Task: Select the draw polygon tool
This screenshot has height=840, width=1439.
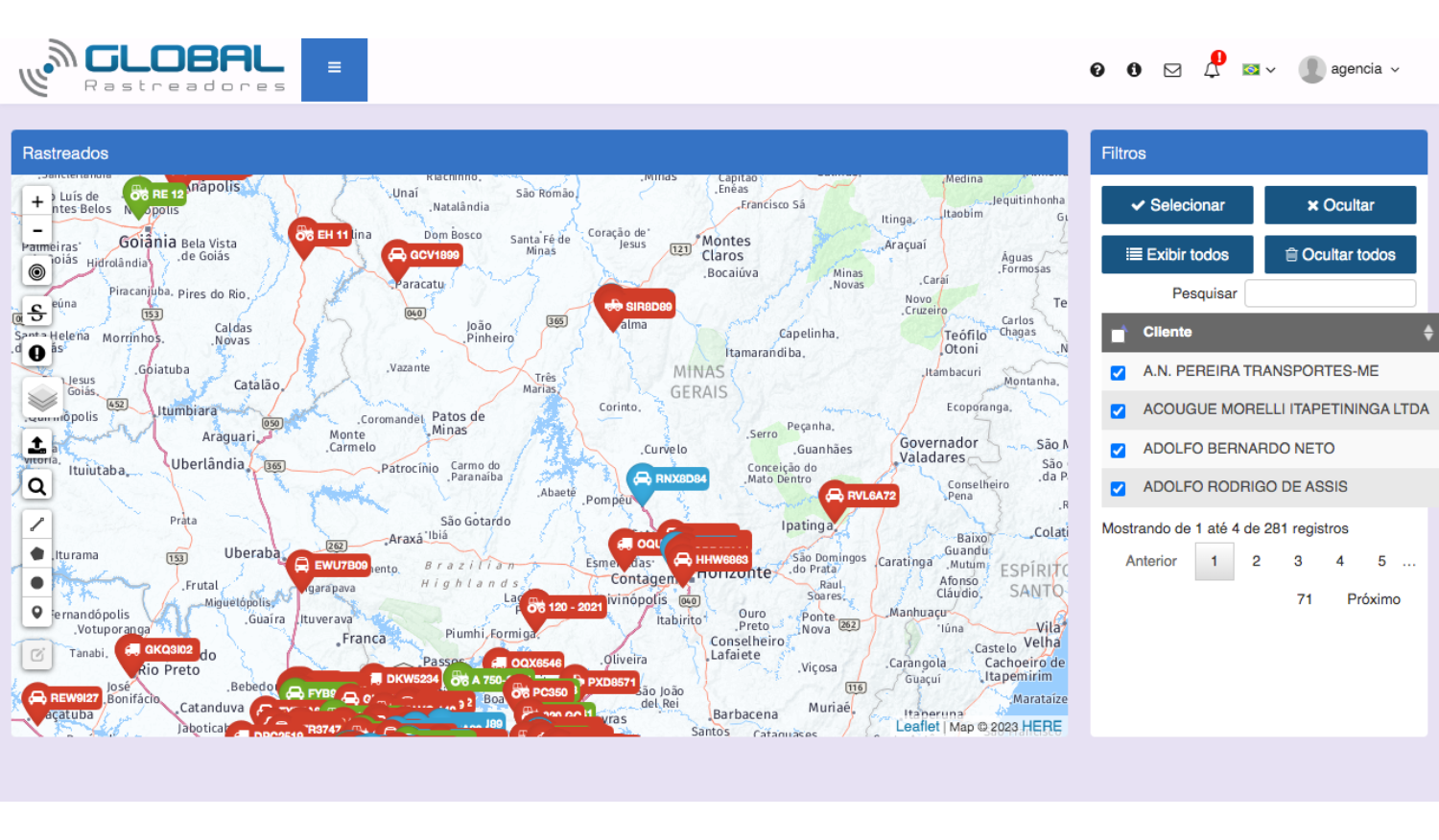Action: coord(36,553)
